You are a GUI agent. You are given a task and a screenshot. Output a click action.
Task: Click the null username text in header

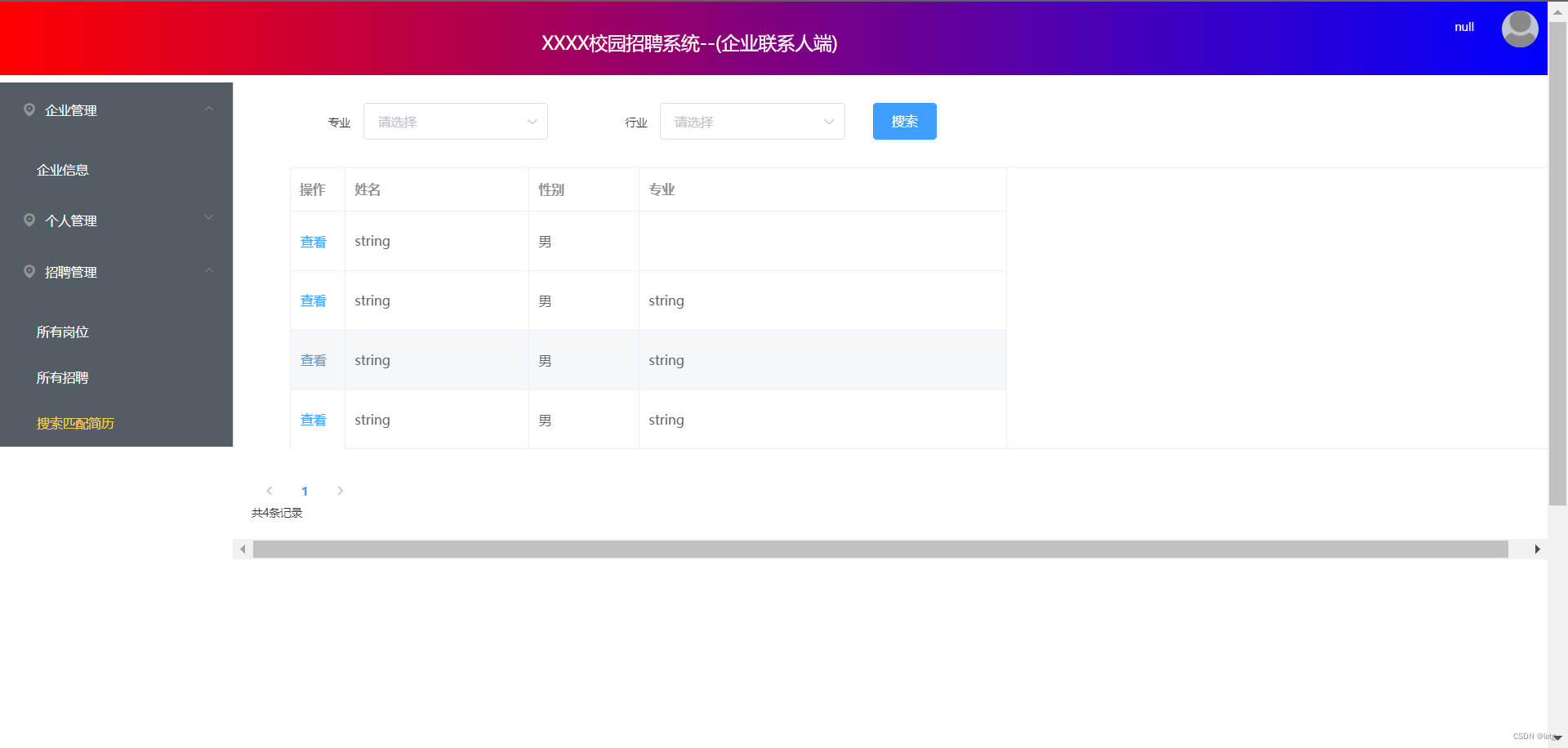tap(1464, 27)
